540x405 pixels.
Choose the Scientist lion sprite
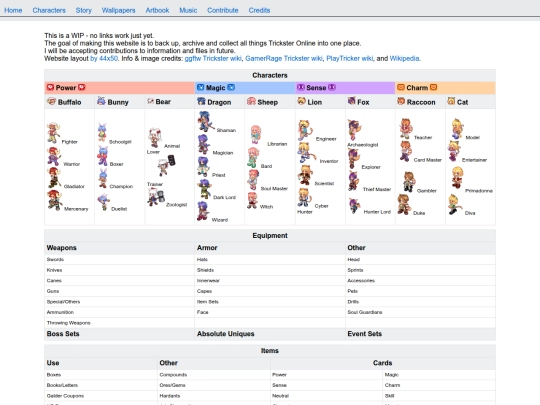[x=305, y=175]
